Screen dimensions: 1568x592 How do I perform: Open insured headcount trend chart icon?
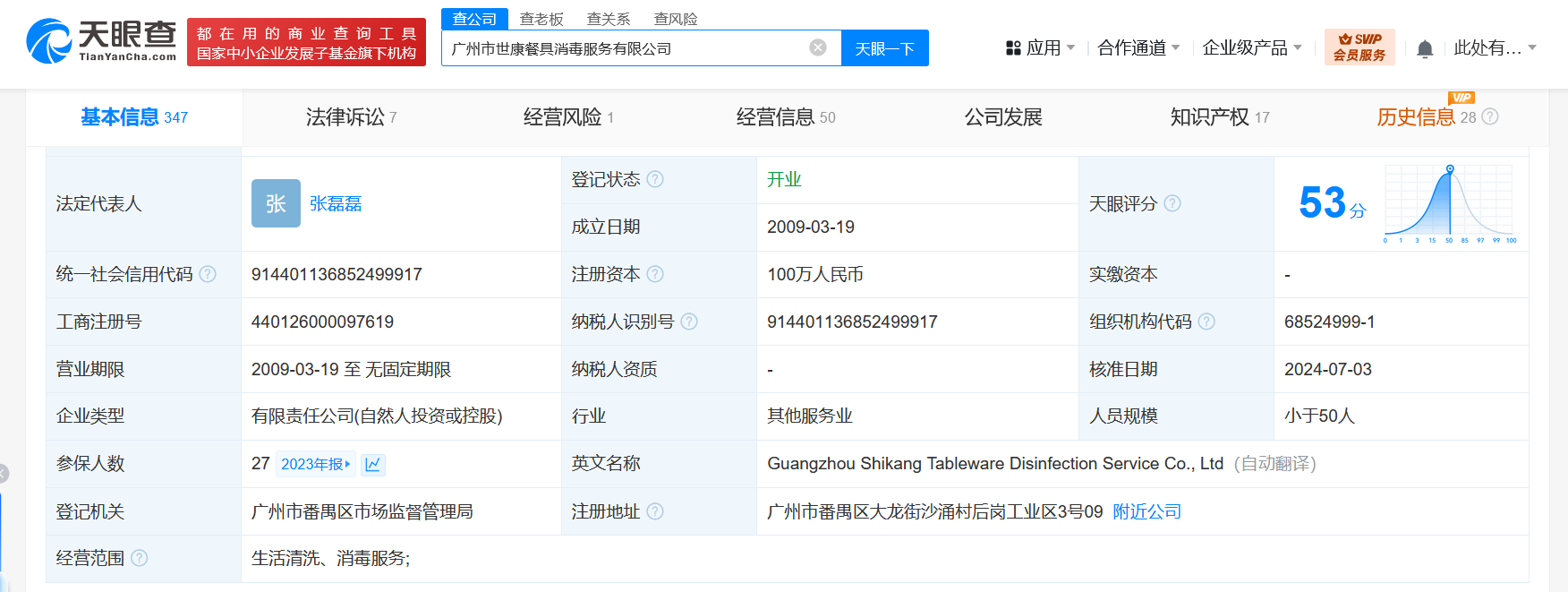[x=373, y=464]
